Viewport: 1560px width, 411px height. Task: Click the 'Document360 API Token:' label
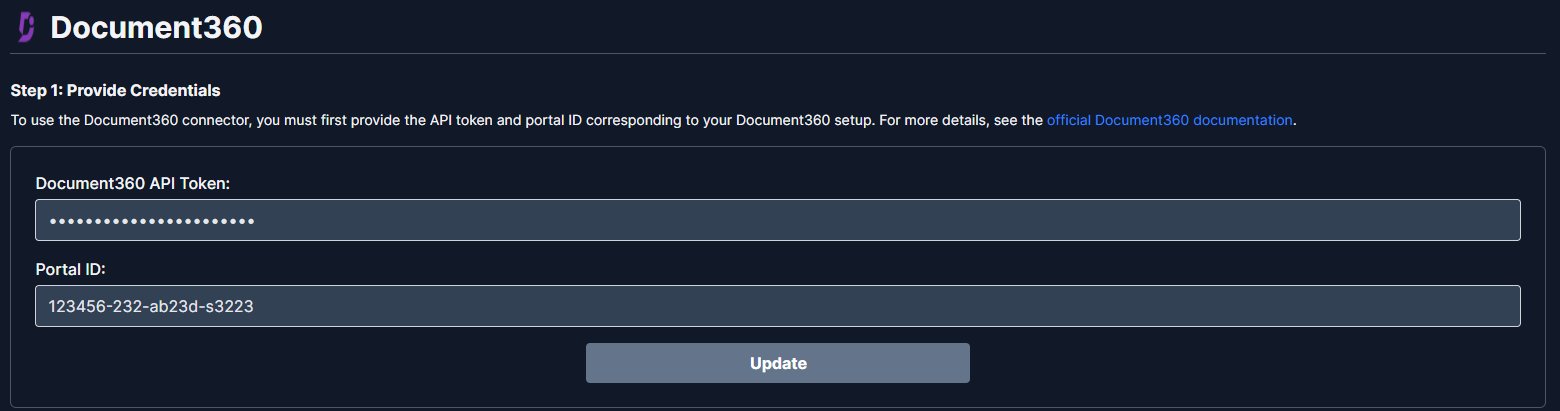click(x=133, y=183)
